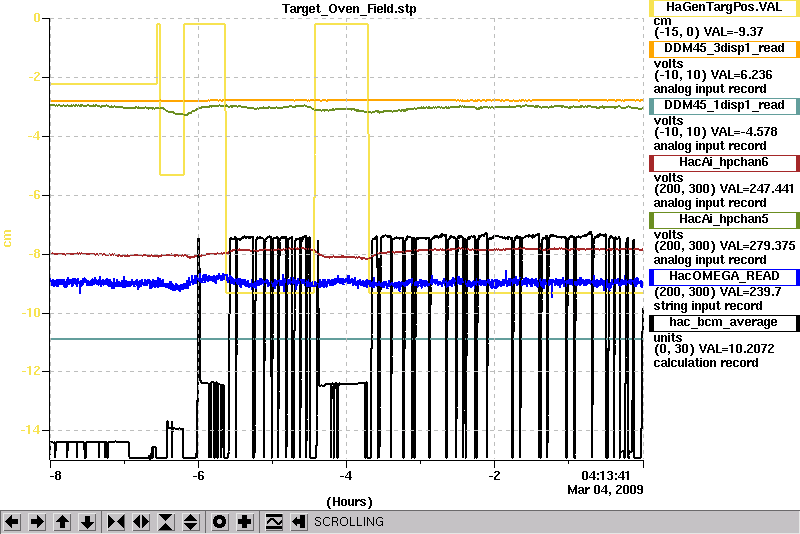Click the (Hours) x-axis label

[x=349, y=502]
